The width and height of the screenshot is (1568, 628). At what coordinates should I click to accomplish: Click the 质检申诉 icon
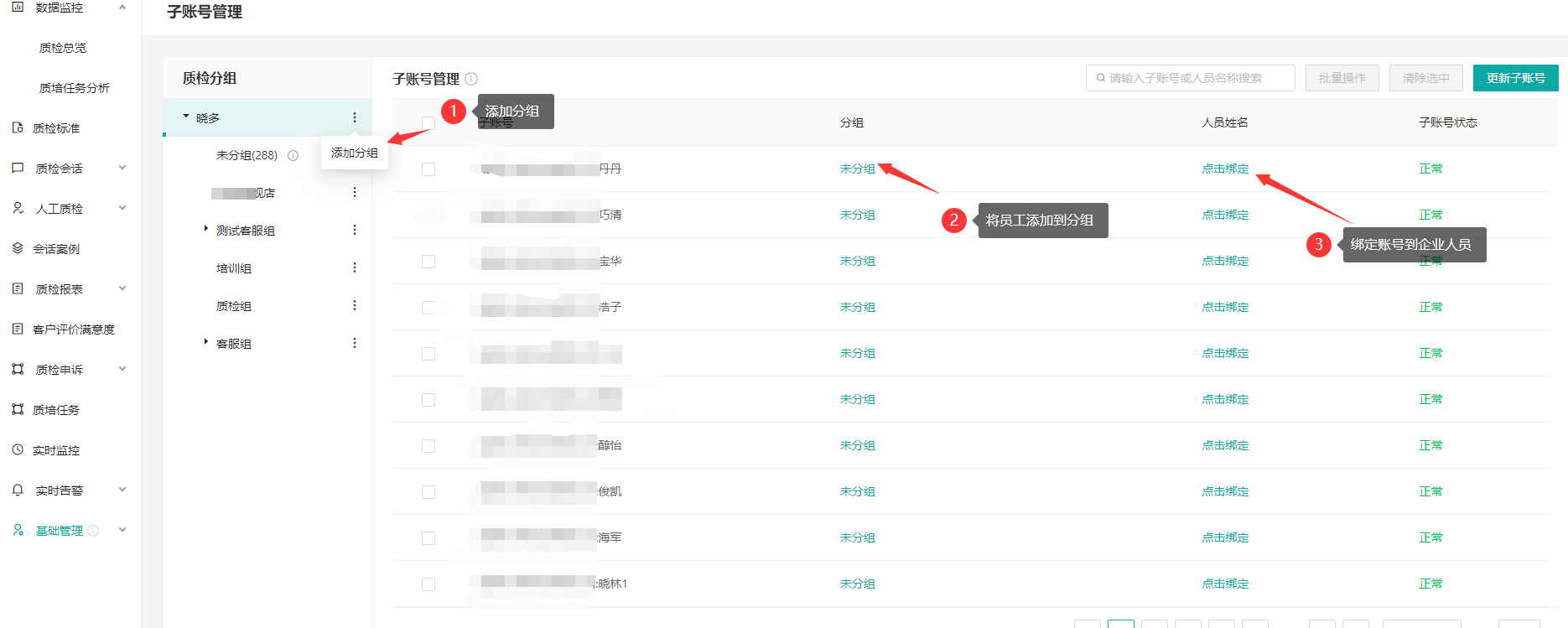[18, 369]
